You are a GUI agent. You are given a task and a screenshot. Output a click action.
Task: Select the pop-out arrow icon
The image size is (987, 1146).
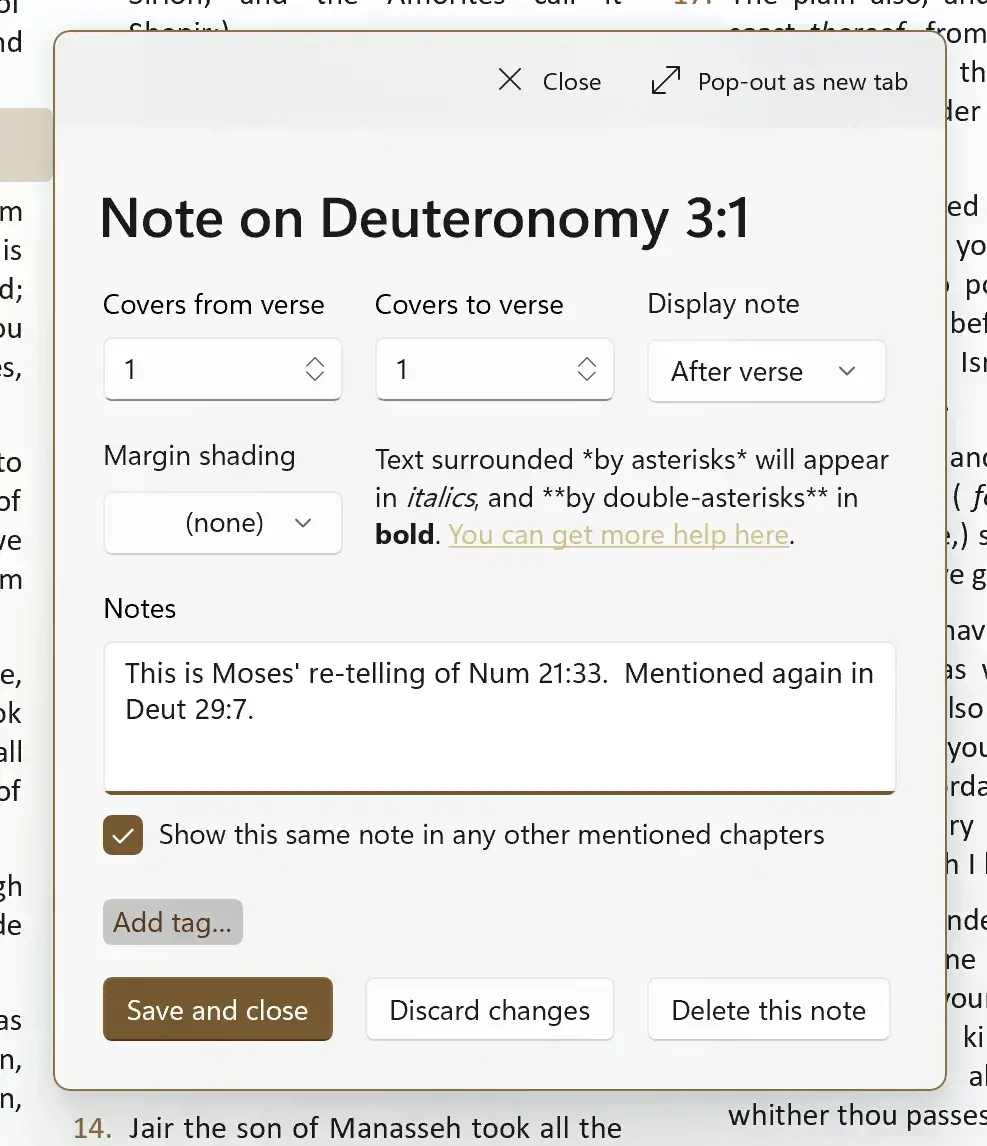(x=665, y=79)
